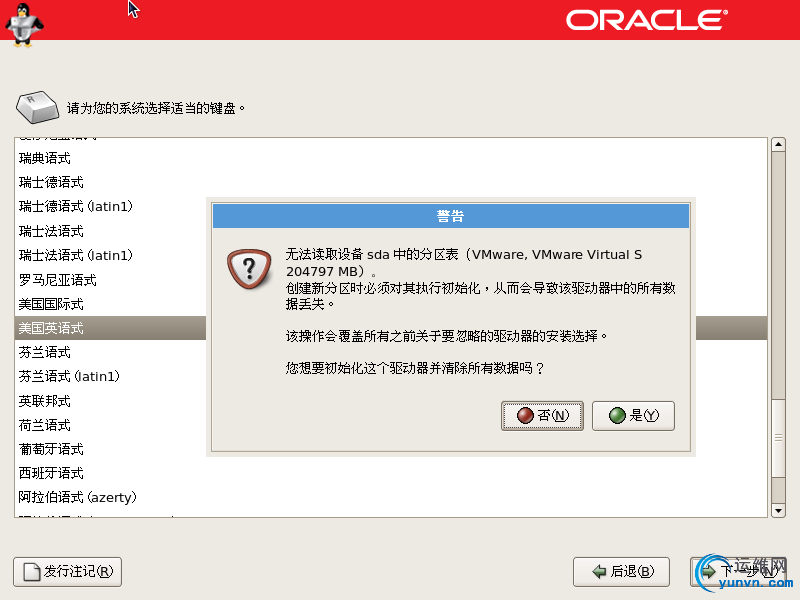Select 荷兰语式 keyboard layout

pos(111,425)
